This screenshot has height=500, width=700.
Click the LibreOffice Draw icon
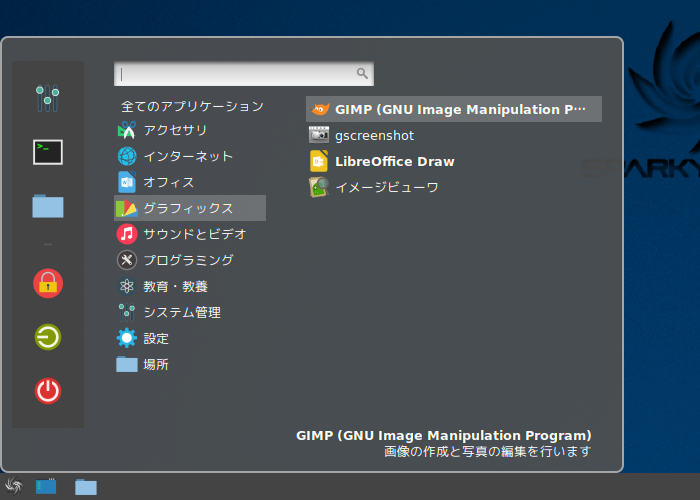[x=319, y=161]
